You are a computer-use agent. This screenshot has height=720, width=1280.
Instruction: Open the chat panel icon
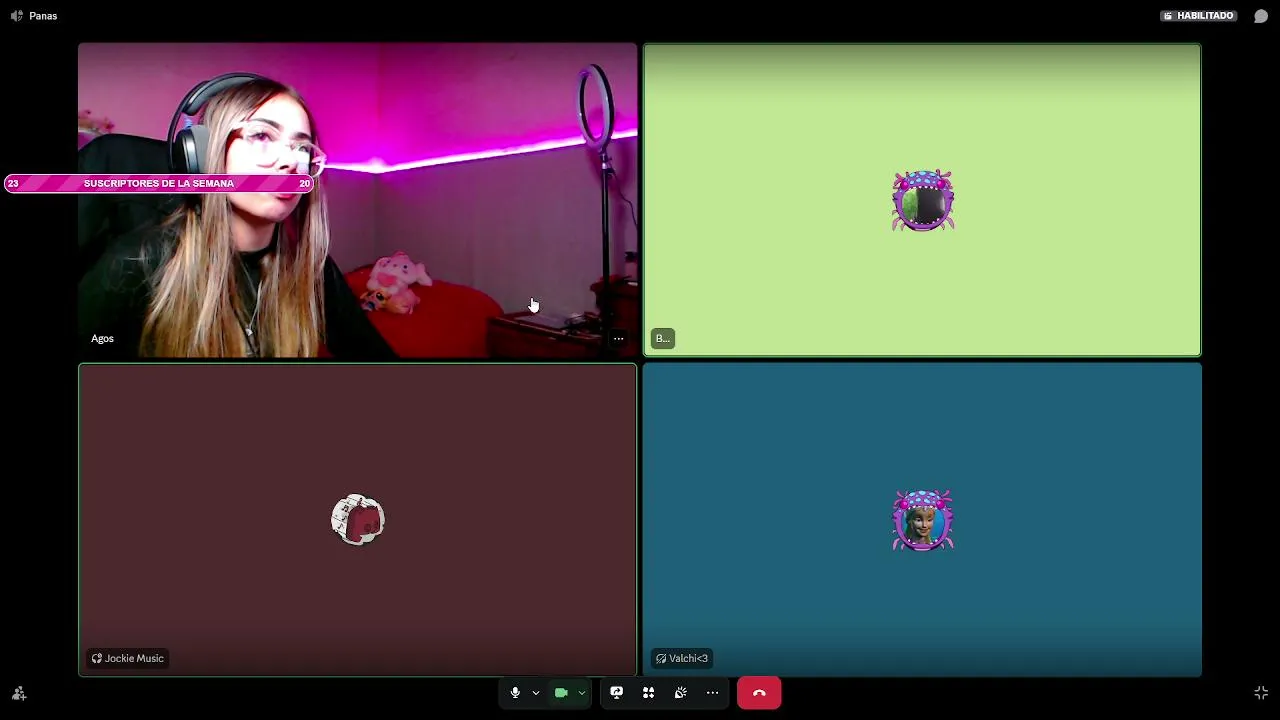[1261, 16]
